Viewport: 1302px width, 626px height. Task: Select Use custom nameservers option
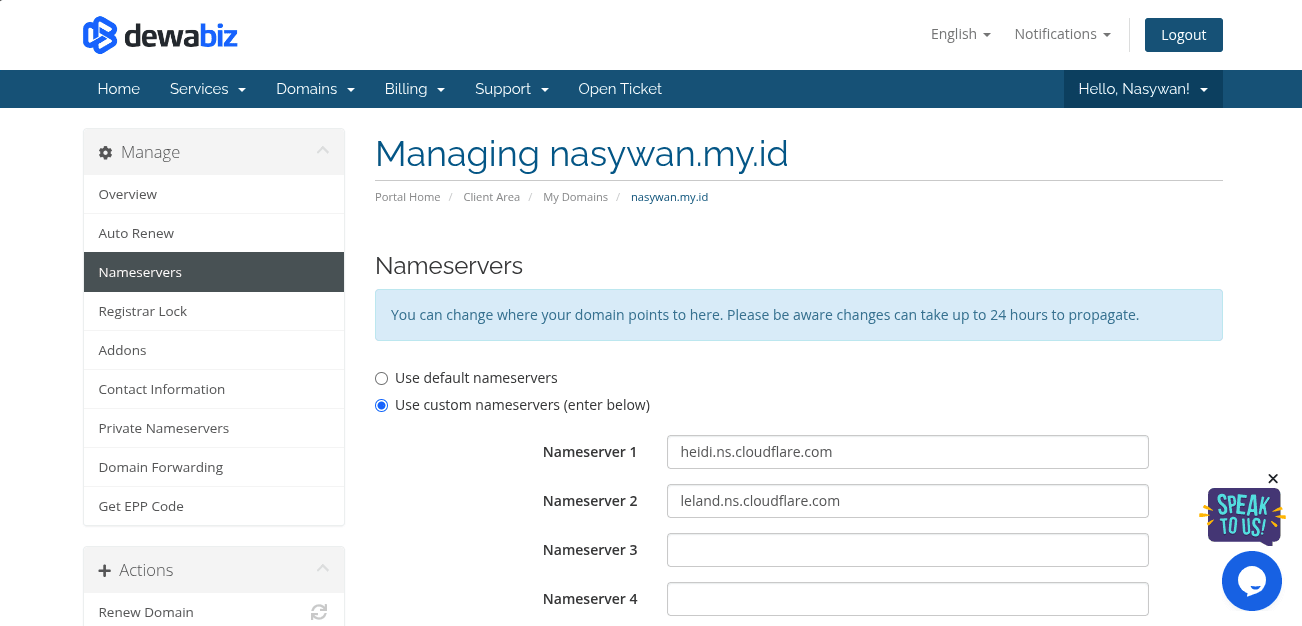381,405
